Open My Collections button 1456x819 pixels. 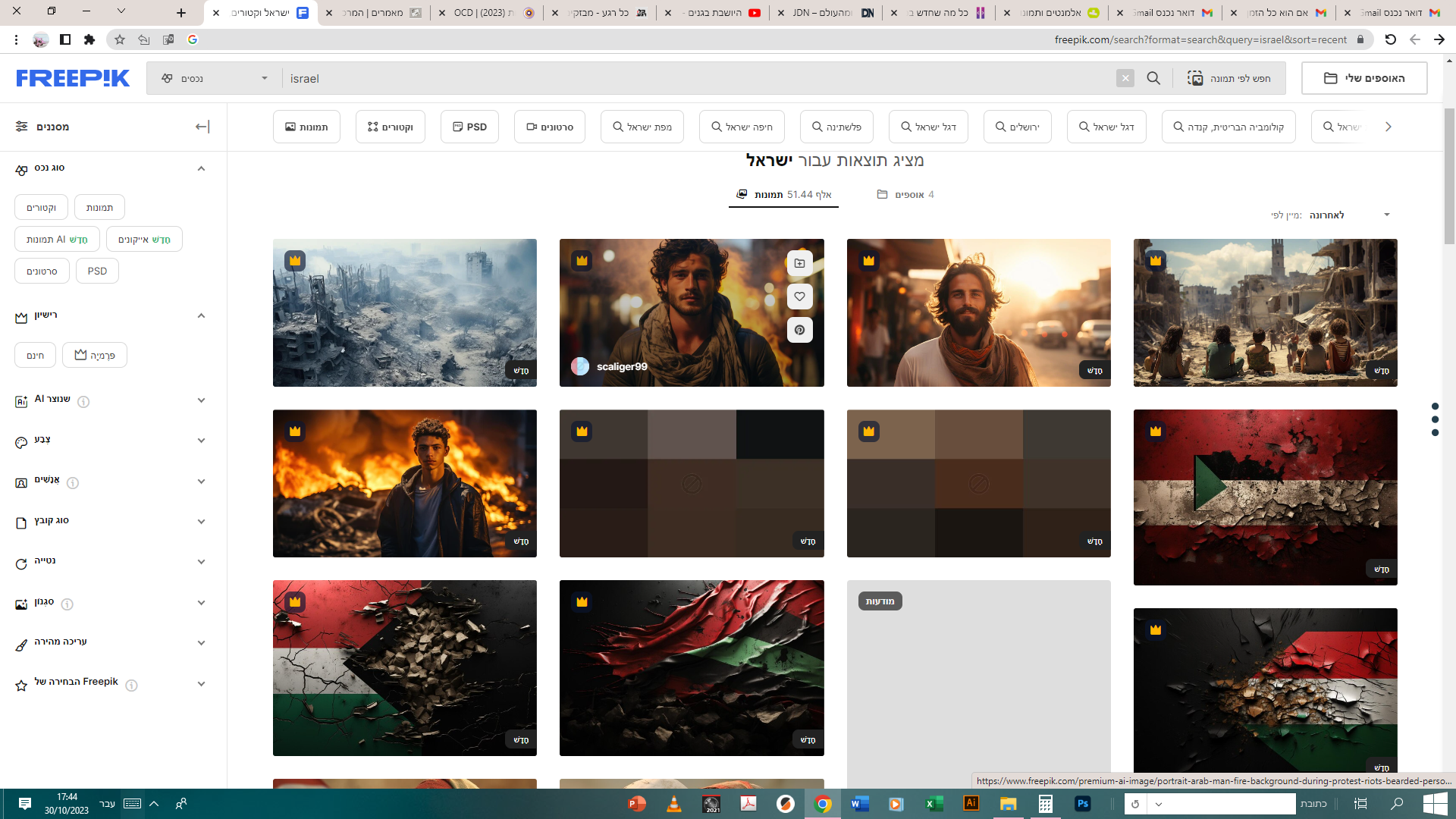pyautogui.click(x=1363, y=78)
